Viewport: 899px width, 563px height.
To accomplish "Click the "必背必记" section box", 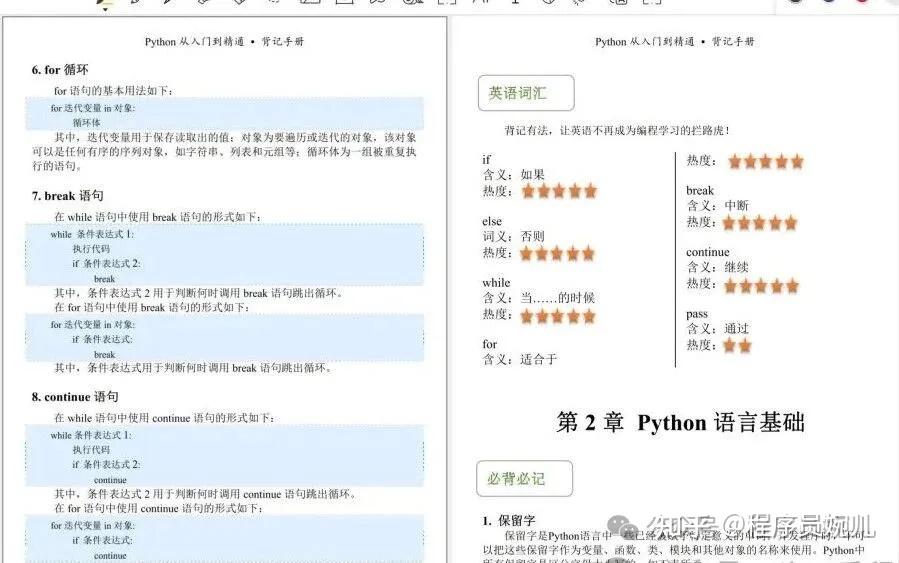I will (525, 478).
